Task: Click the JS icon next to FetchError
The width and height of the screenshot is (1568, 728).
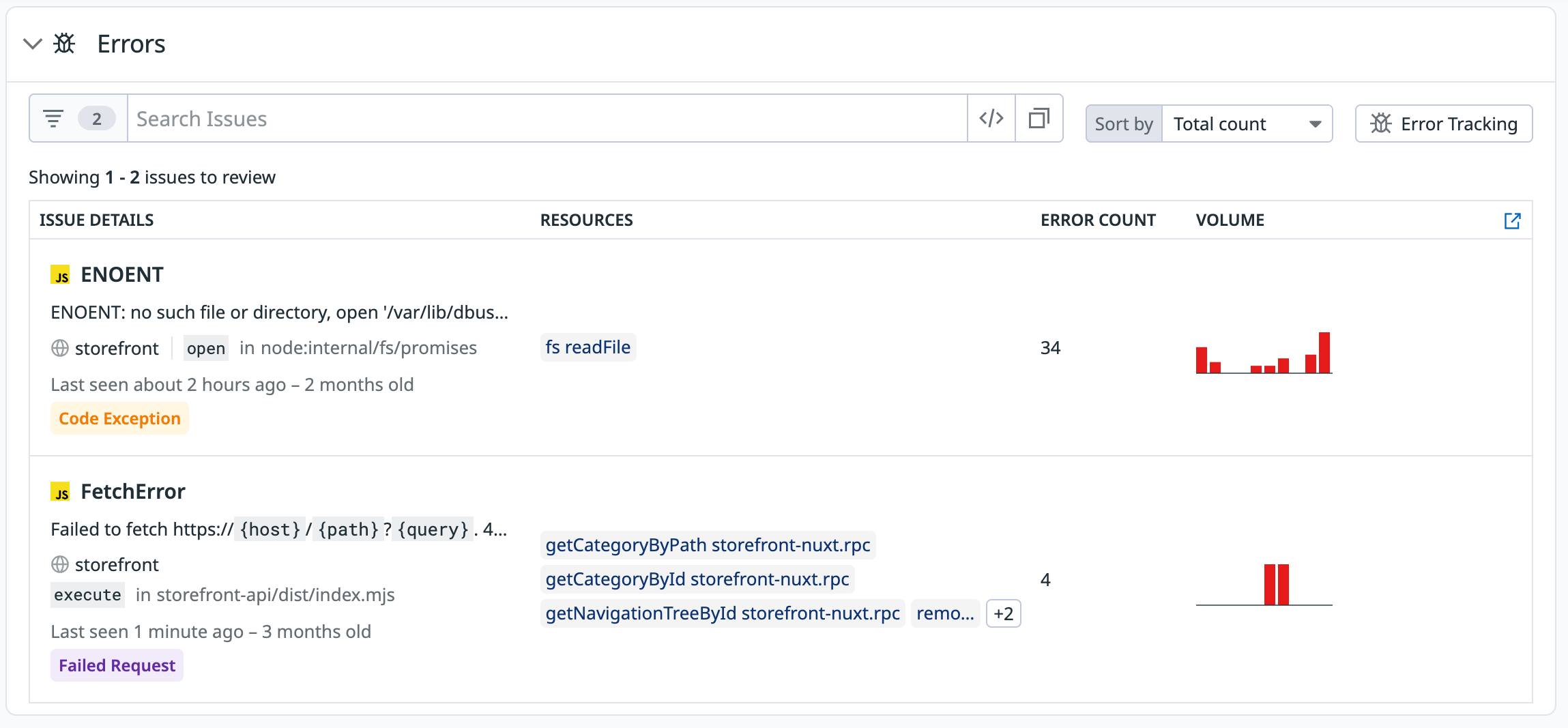Action: (61, 492)
